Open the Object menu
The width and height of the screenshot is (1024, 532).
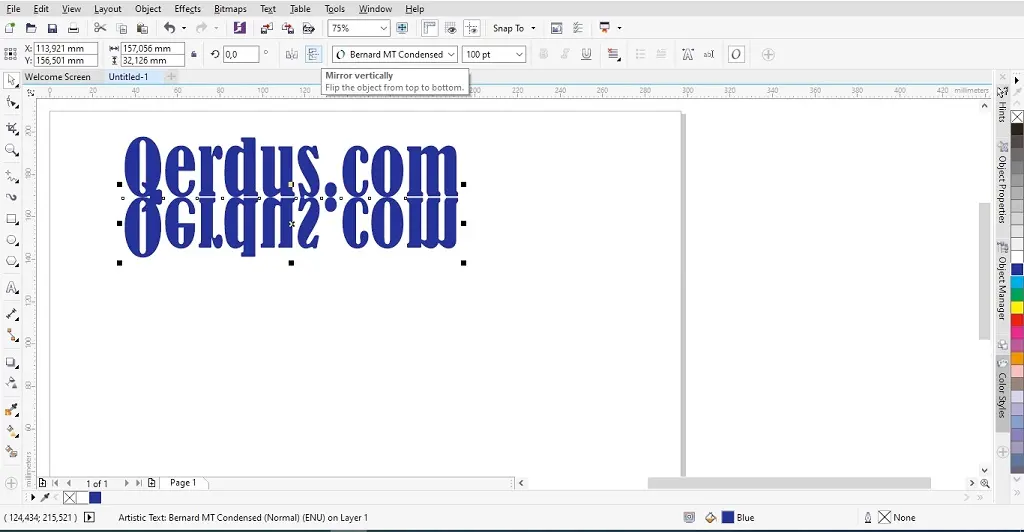point(148,8)
